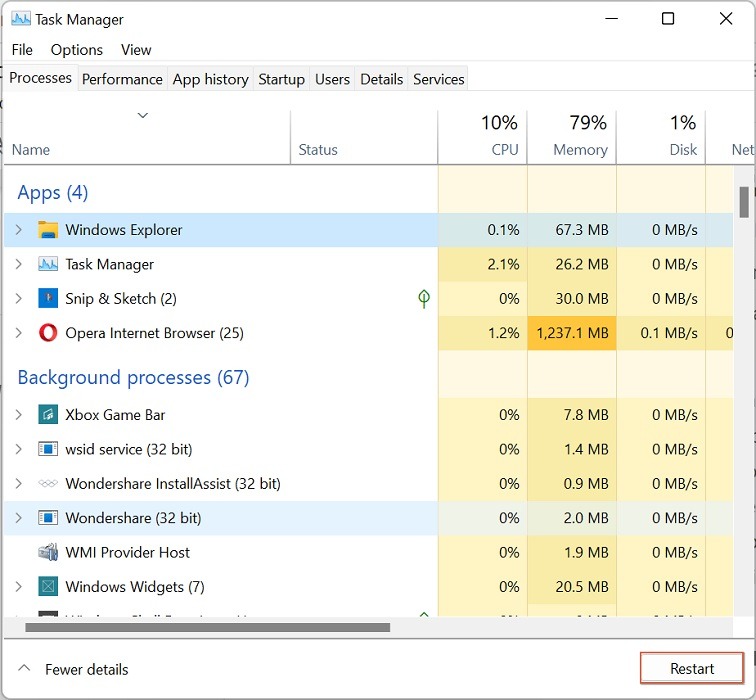Switch to the Startup tab
This screenshot has height=700, width=756.
(282, 79)
